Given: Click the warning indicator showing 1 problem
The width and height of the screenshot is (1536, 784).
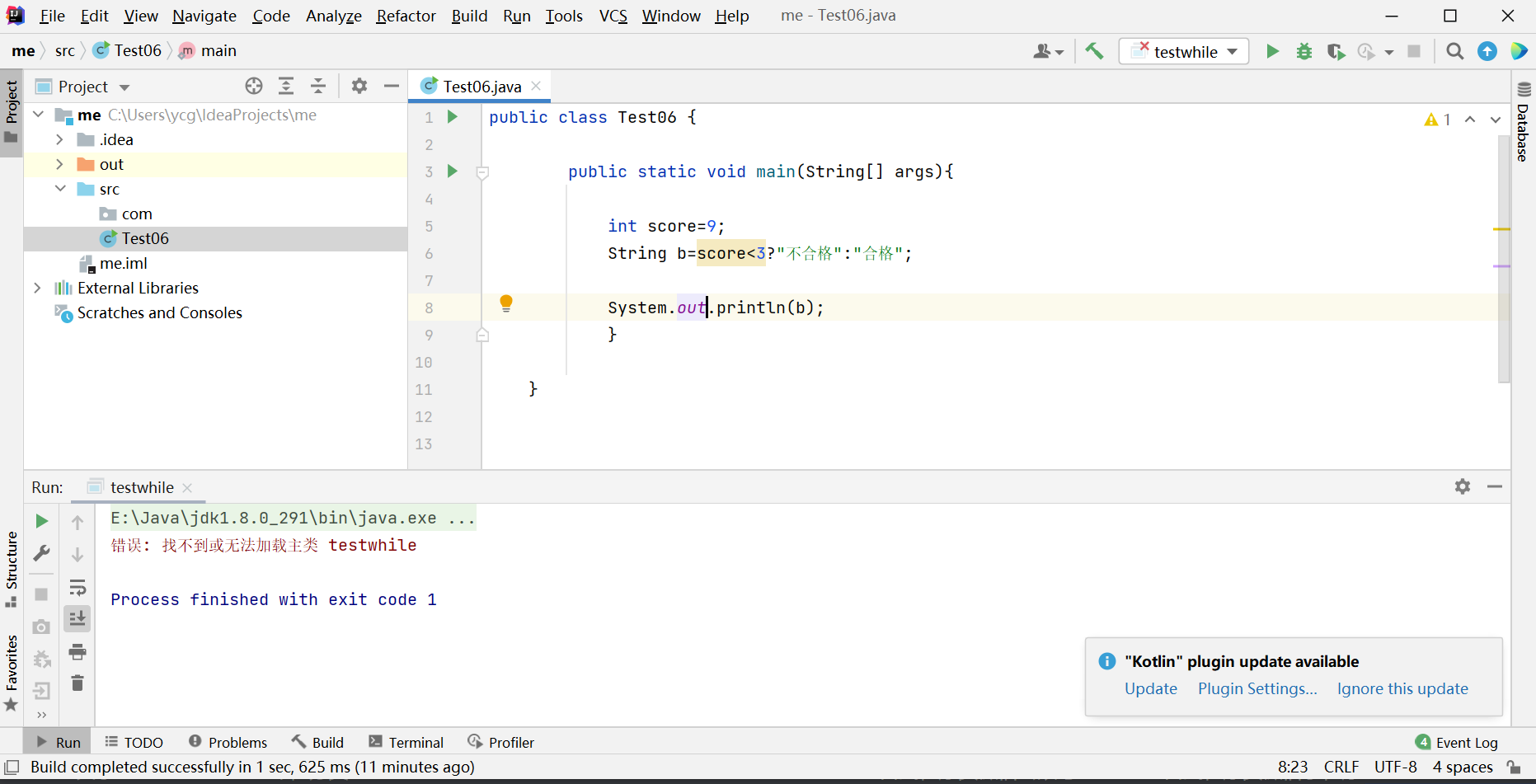Looking at the screenshot, I should click(x=1437, y=120).
